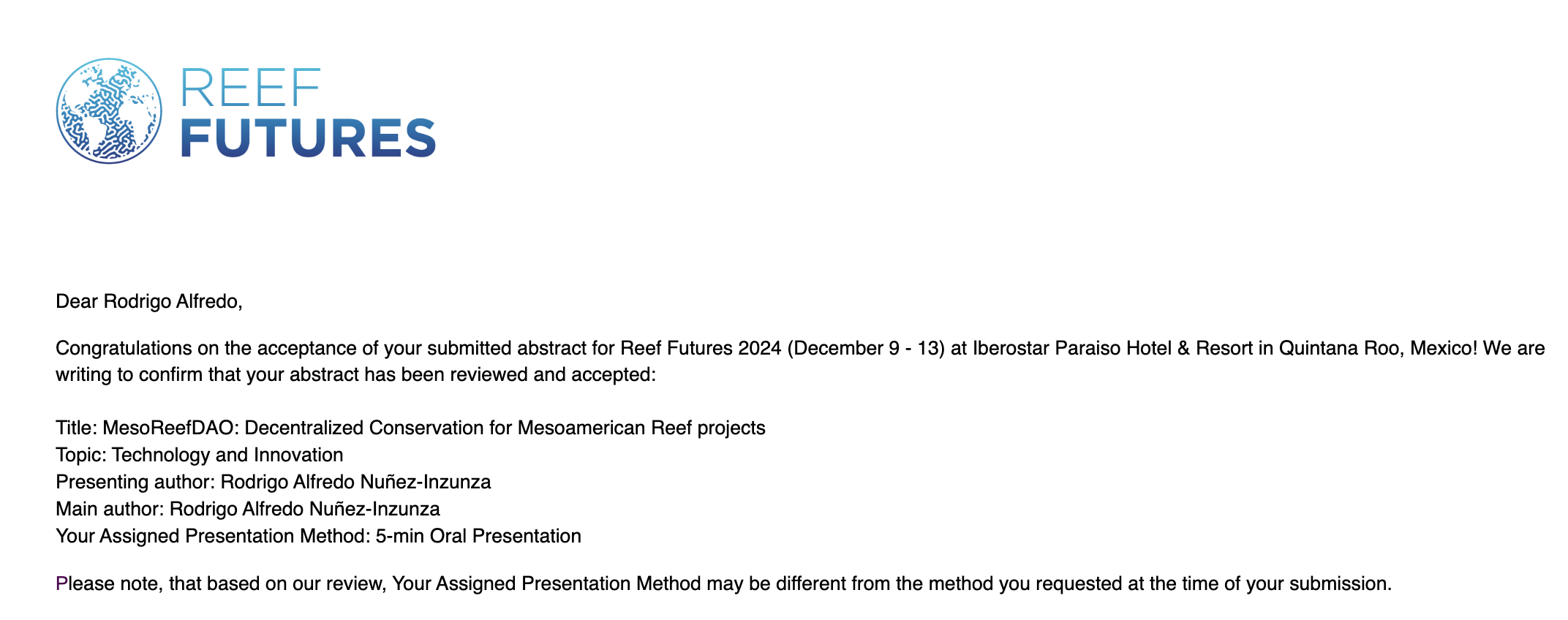Image resolution: width=1568 pixels, height=620 pixels.
Task: Click 'Your Assigned Presentation Method:' label
Action: click(213, 536)
